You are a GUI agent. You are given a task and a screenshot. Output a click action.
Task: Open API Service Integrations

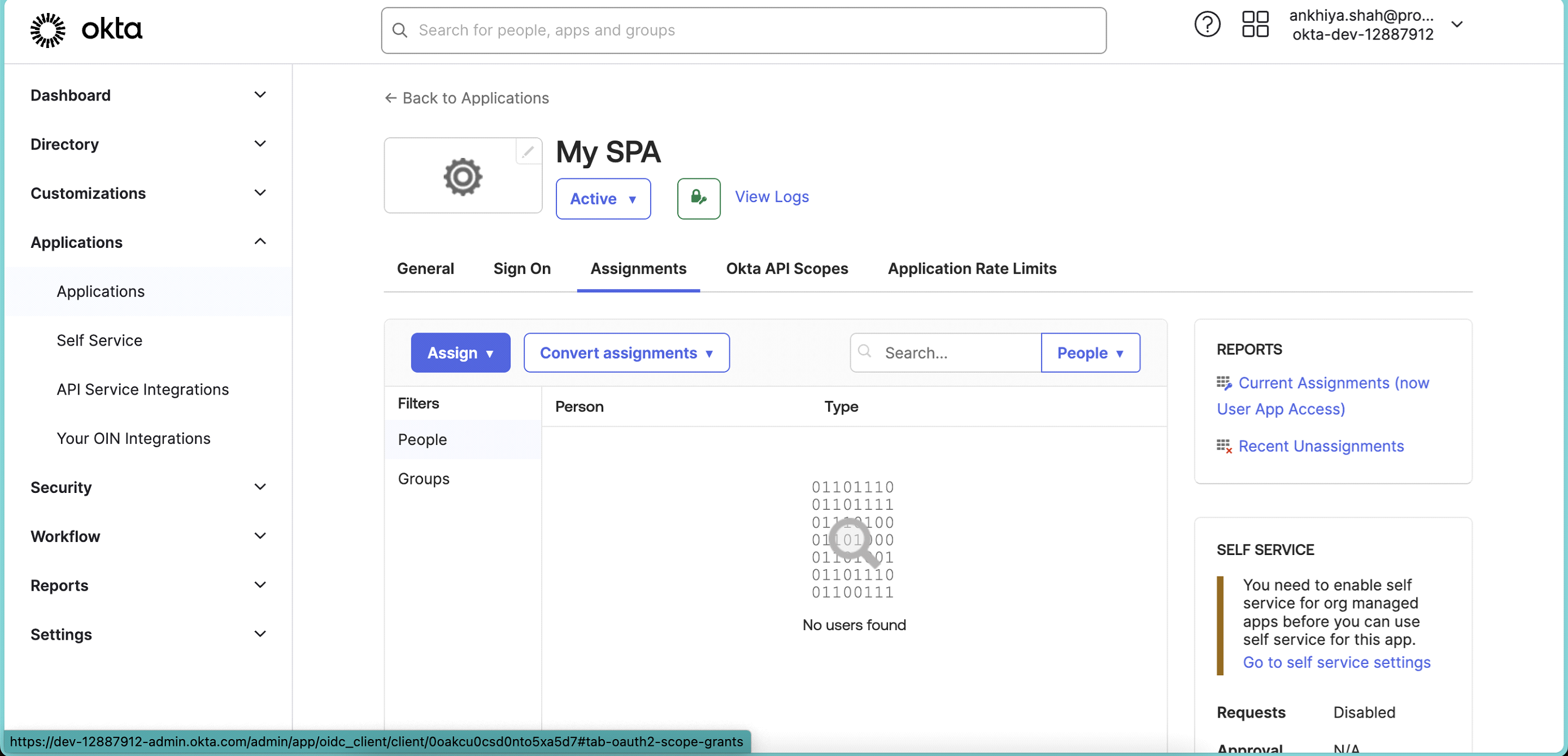142,389
